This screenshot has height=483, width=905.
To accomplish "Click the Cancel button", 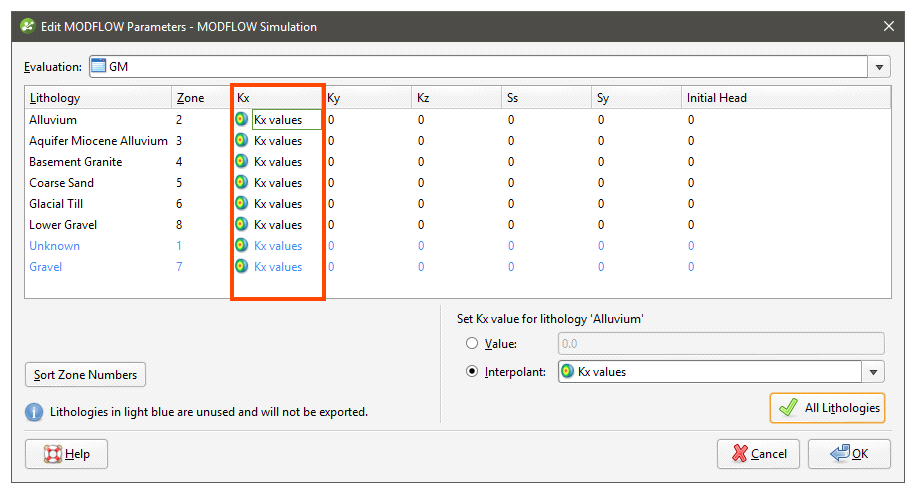I will coord(758,454).
